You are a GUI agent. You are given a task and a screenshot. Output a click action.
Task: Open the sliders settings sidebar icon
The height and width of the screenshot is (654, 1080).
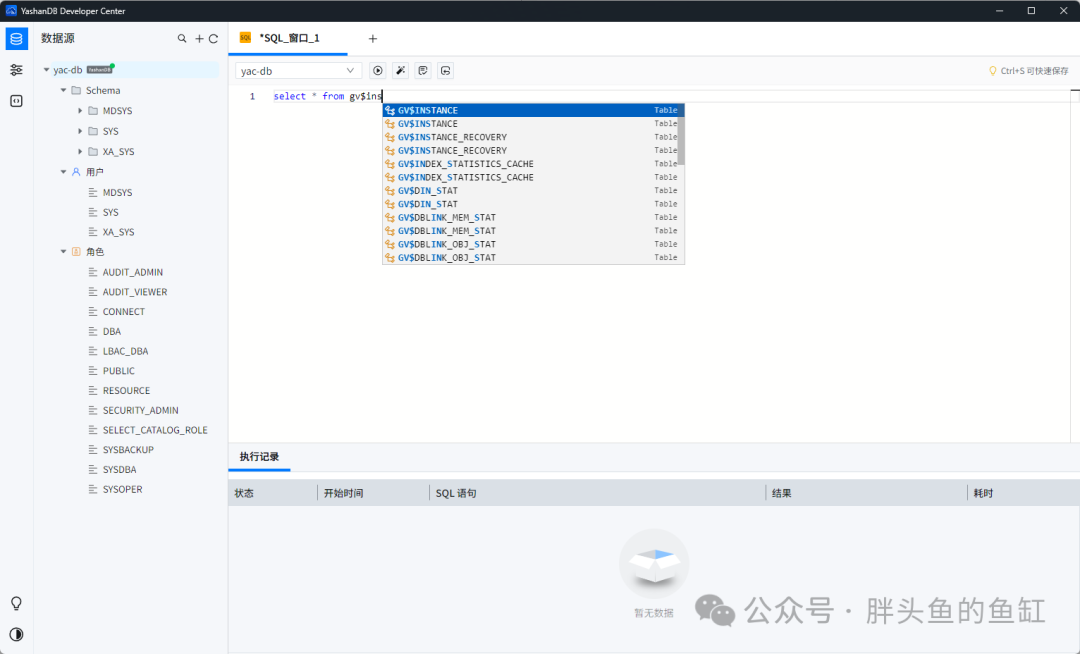point(17,70)
